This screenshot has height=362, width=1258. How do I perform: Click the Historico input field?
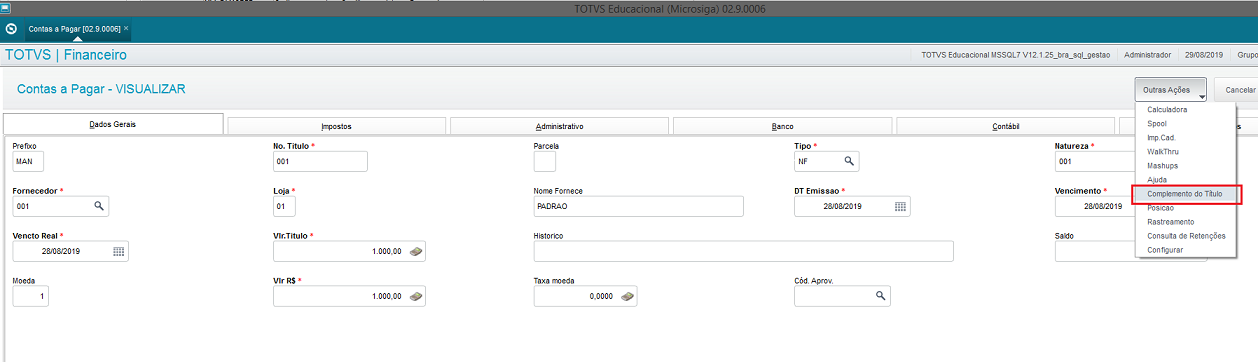744,251
